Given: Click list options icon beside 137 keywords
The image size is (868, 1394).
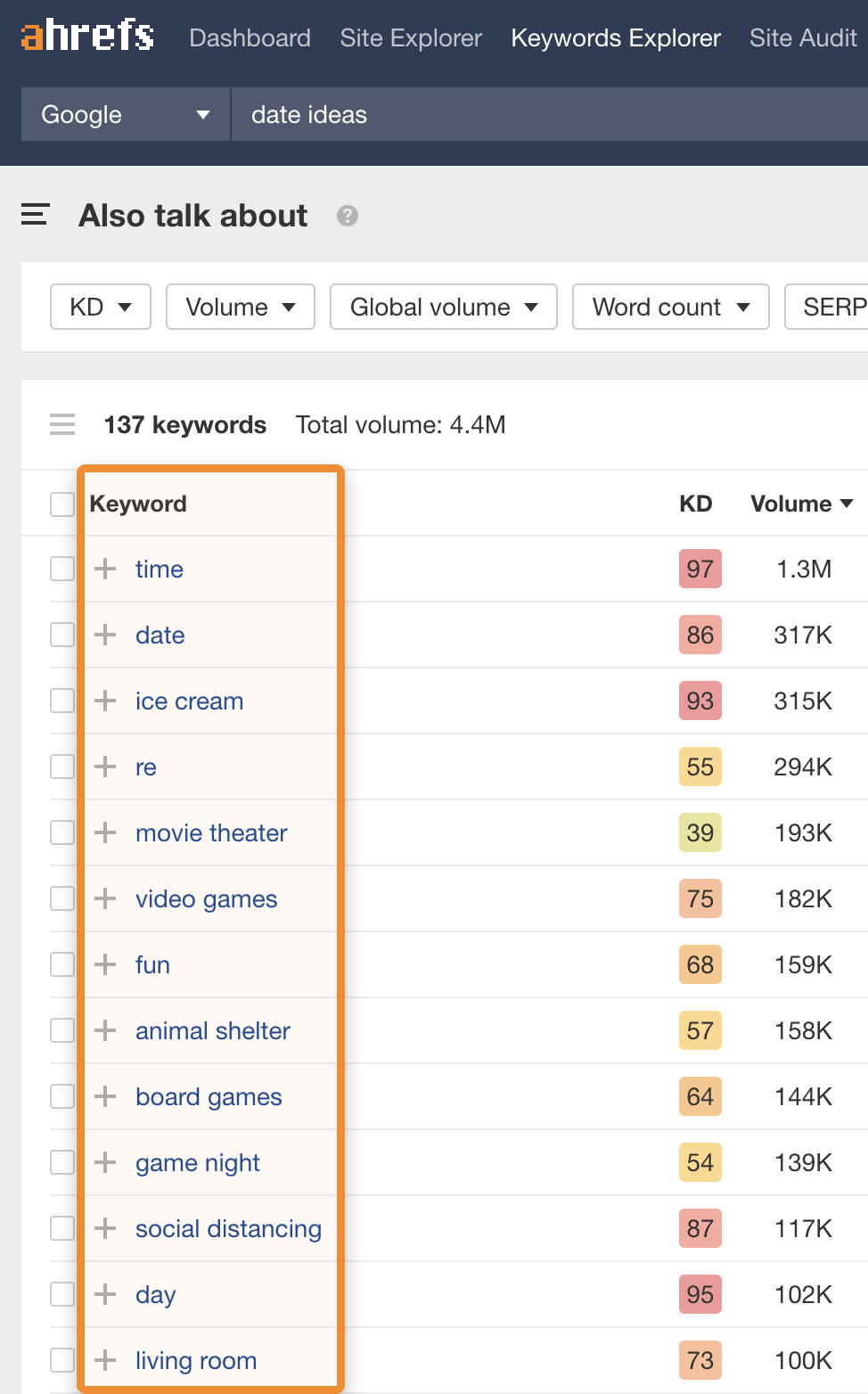Looking at the screenshot, I should click(x=62, y=425).
